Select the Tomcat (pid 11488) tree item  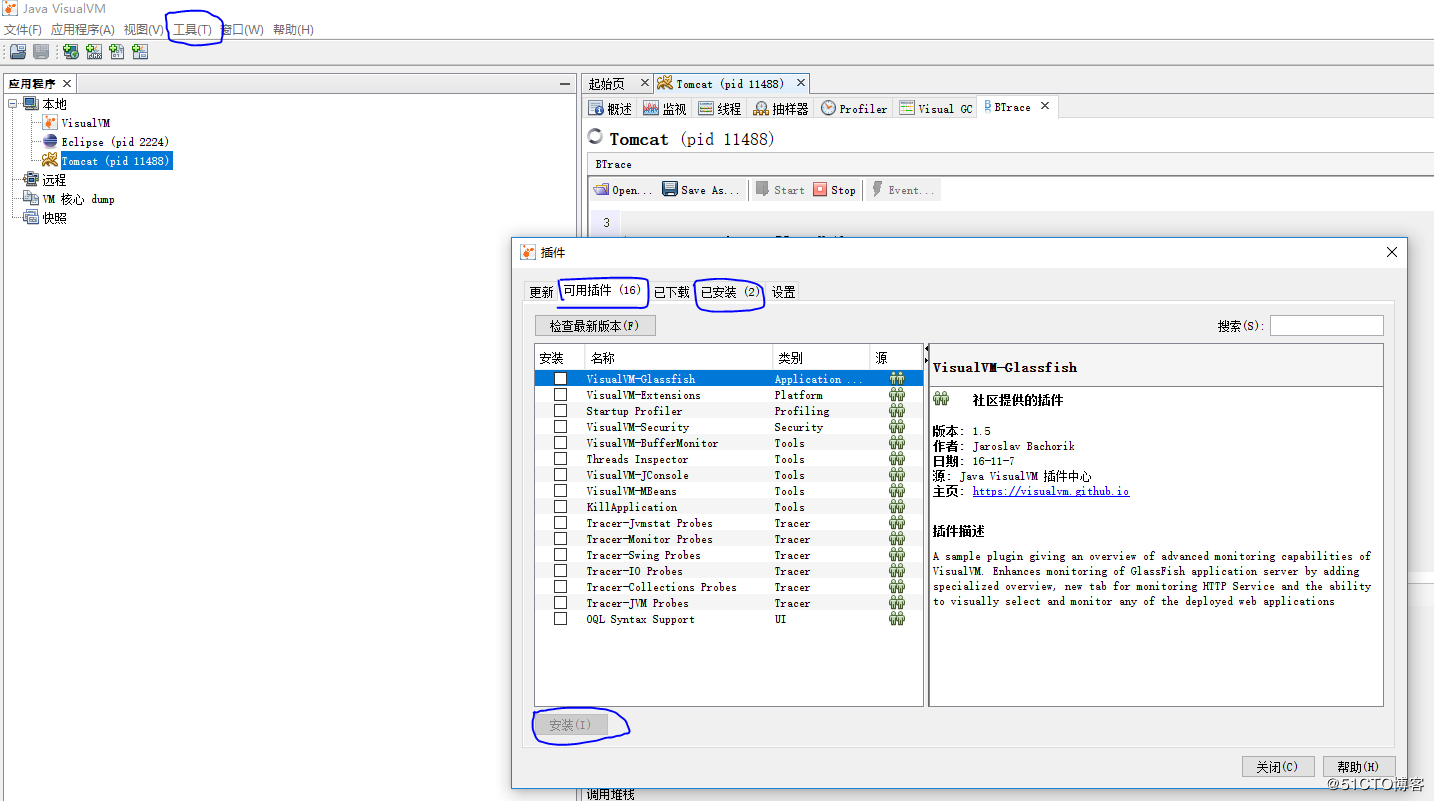pyautogui.click(x=115, y=160)
